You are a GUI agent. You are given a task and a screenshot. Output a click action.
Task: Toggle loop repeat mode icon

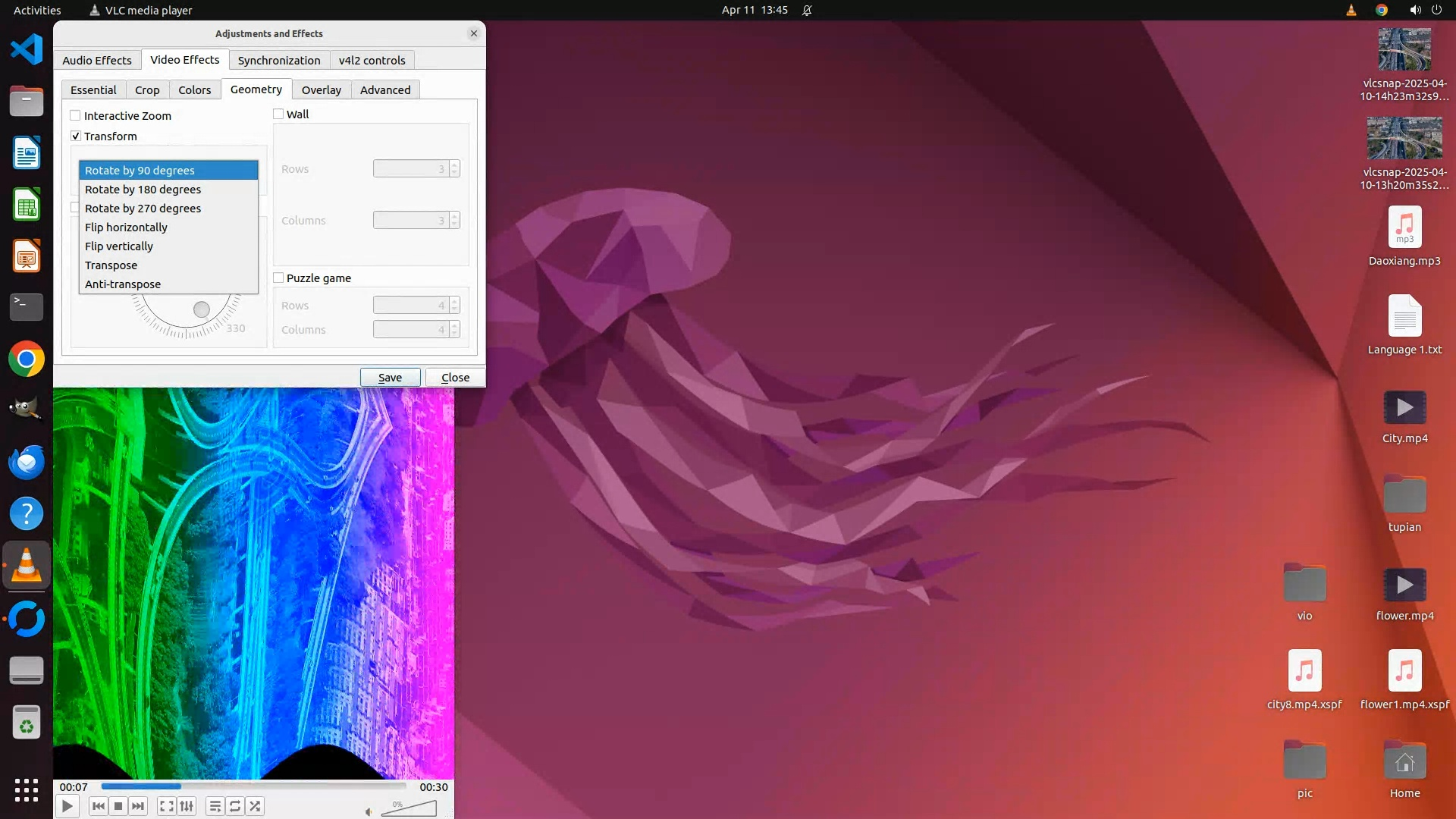235,806
